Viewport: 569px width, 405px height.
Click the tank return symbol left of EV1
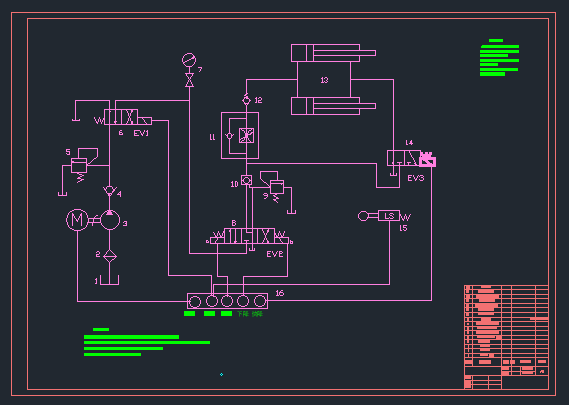pyautogui.click(x=76, y=120)
